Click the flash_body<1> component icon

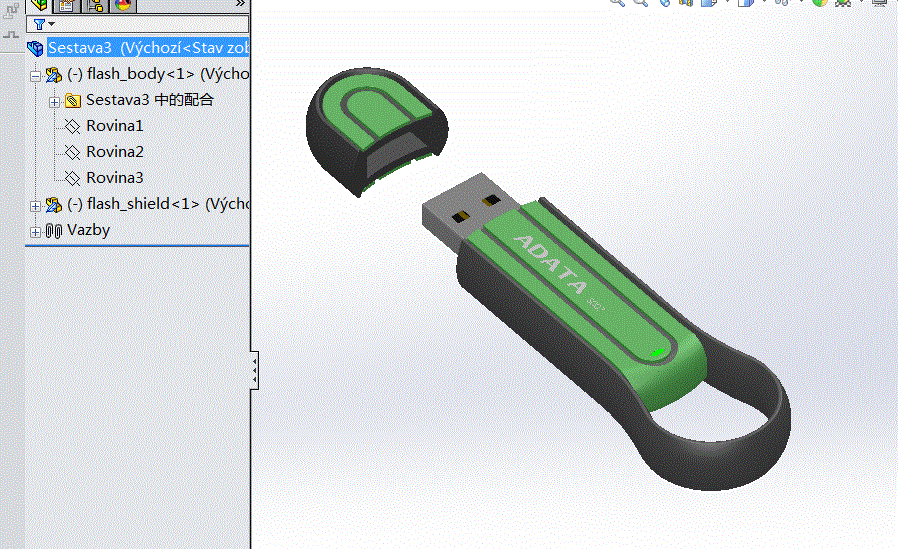coord(53,74)
